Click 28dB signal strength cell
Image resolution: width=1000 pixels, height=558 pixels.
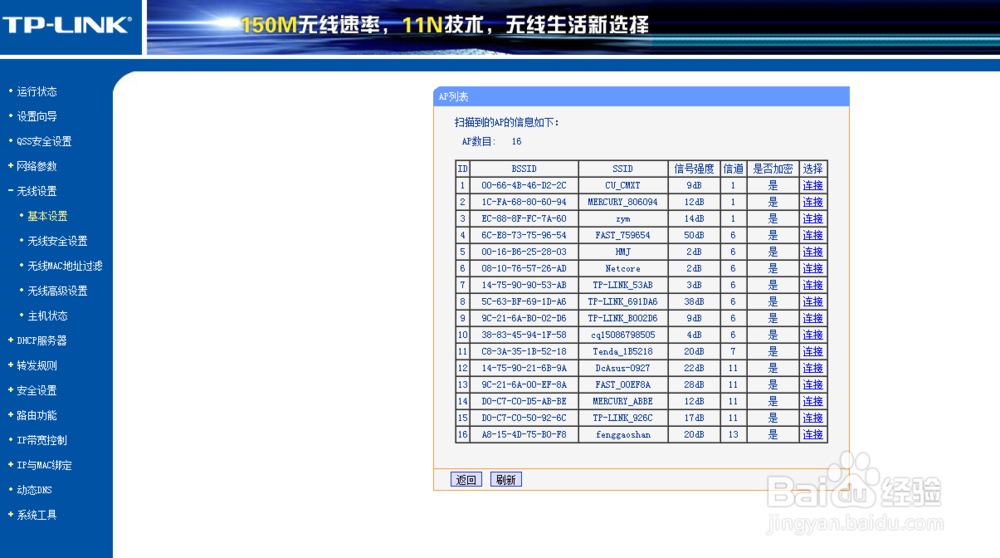(x=694, y=384)
